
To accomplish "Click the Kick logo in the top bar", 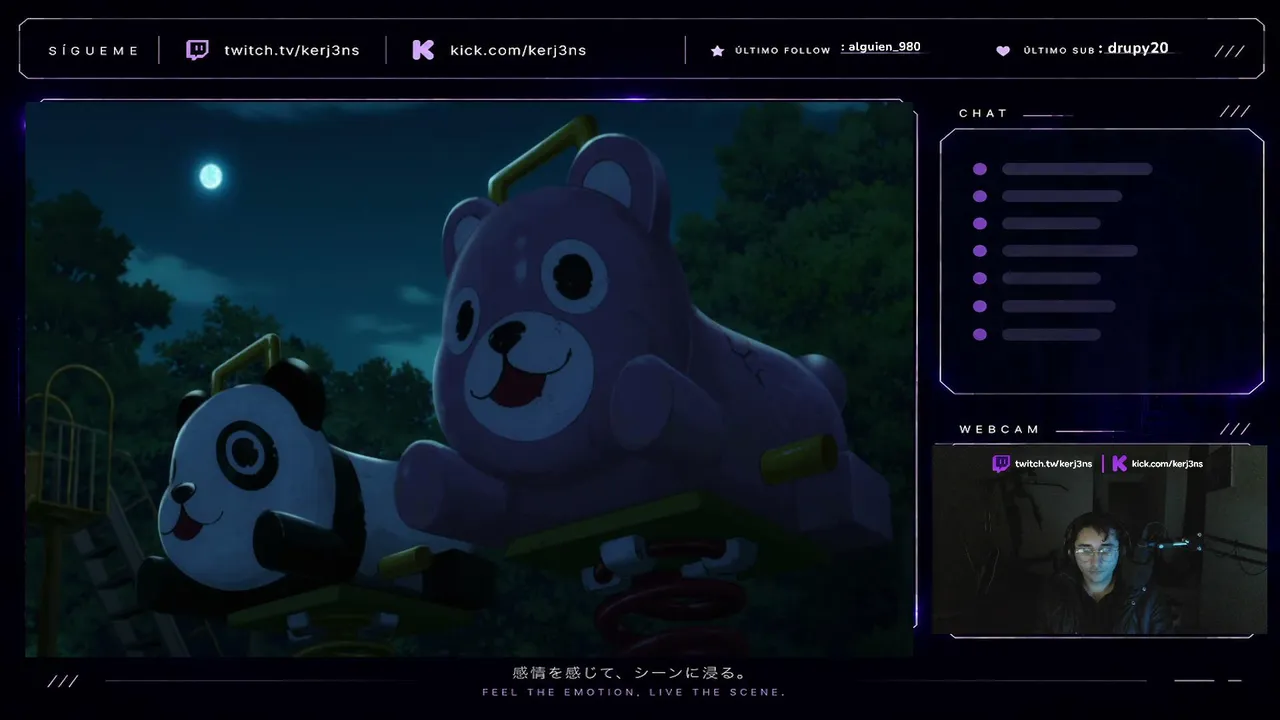I will [423, 50].
